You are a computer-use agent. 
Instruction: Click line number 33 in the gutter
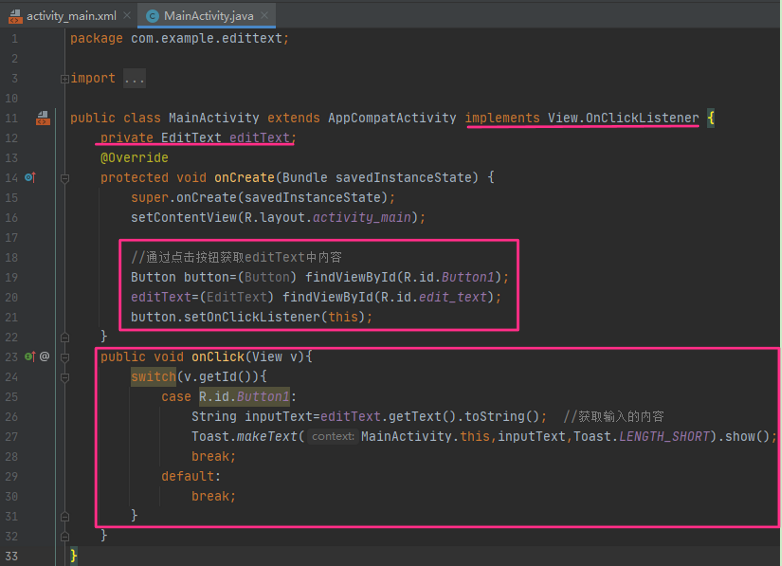(11, 556)
